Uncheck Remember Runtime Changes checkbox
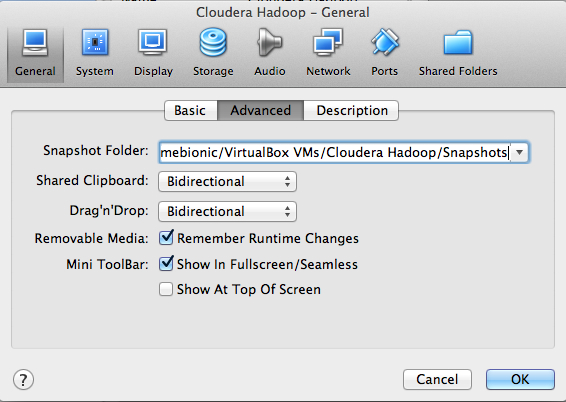 coord(166,238)
